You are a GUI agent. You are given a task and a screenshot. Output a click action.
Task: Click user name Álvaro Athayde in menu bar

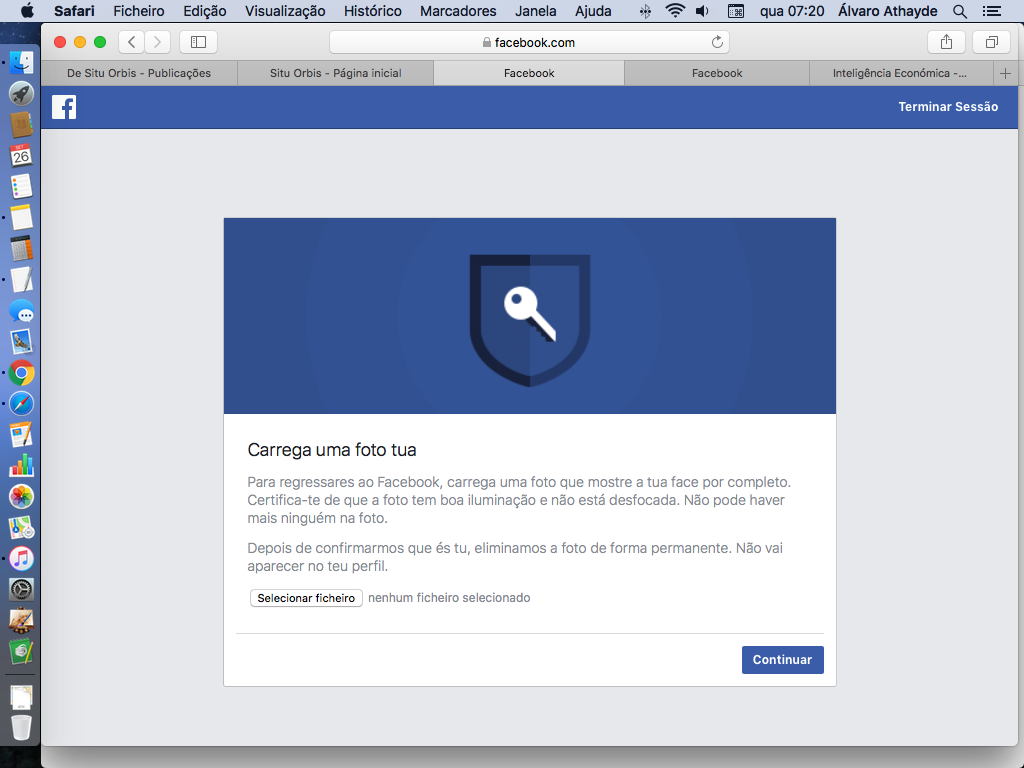pyautogui.click(x=888, y=11)
